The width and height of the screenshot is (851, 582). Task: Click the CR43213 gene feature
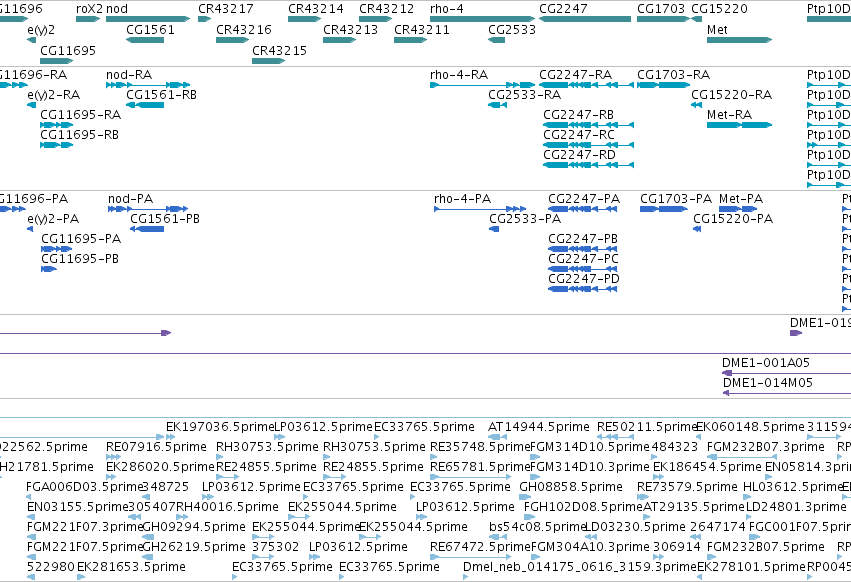pyautogui.click(x=339, y=40)
